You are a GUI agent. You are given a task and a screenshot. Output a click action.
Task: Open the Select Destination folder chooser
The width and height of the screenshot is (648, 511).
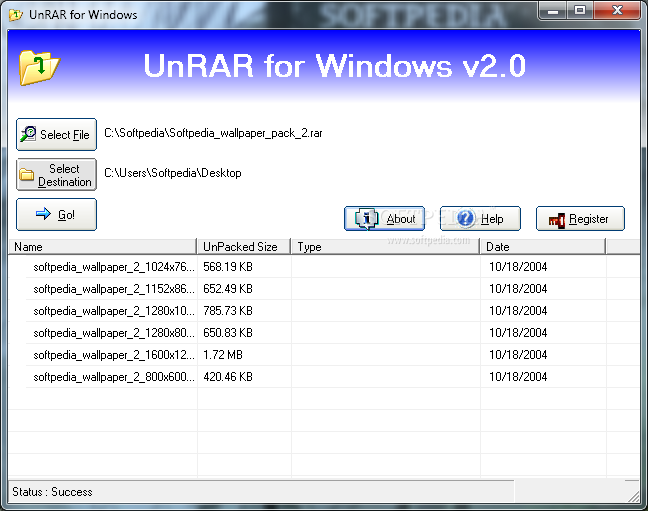(x=57, y=174)
